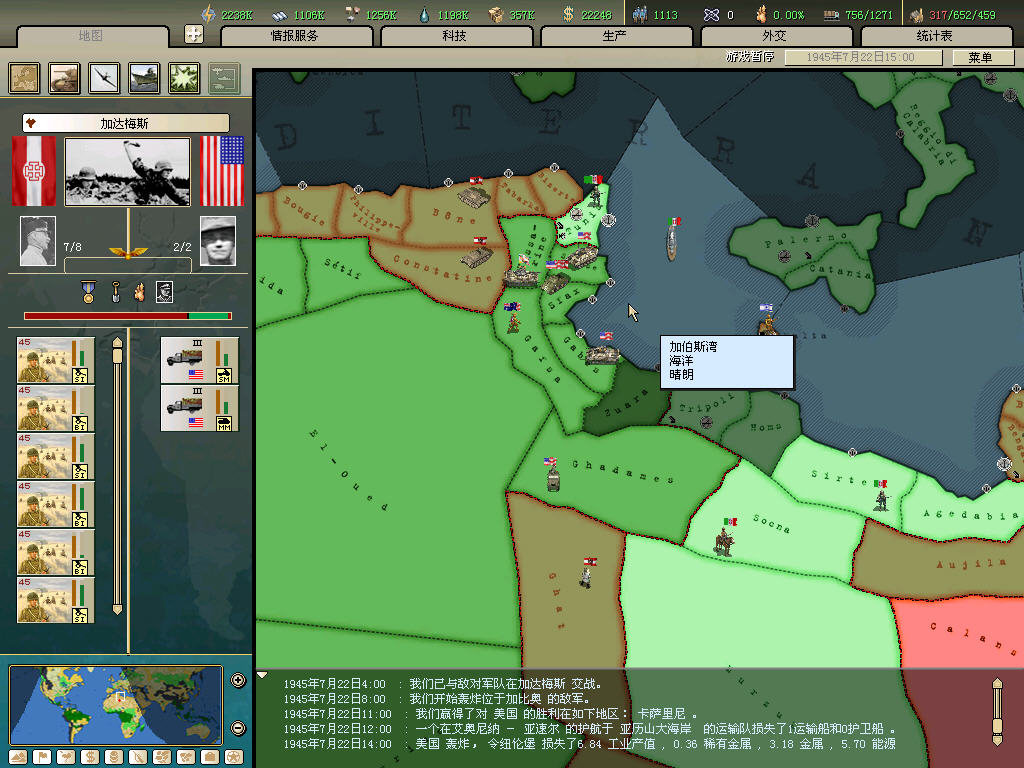Toggle the last map mode star button

[x=233, y=756]
